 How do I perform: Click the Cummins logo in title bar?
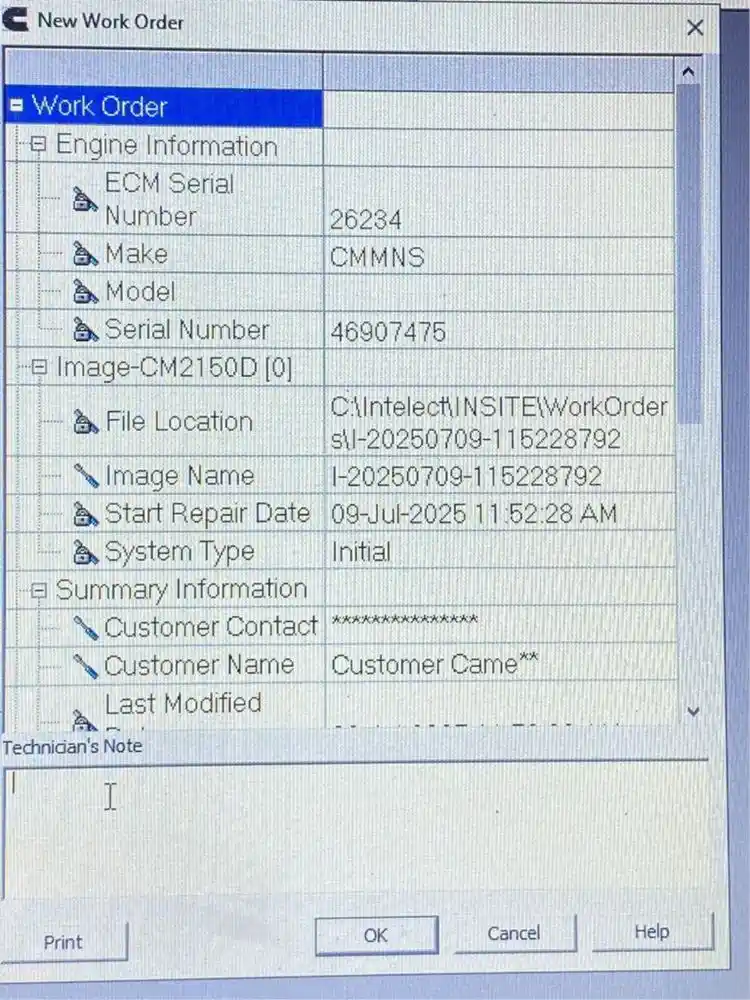(x=15, y=19)
